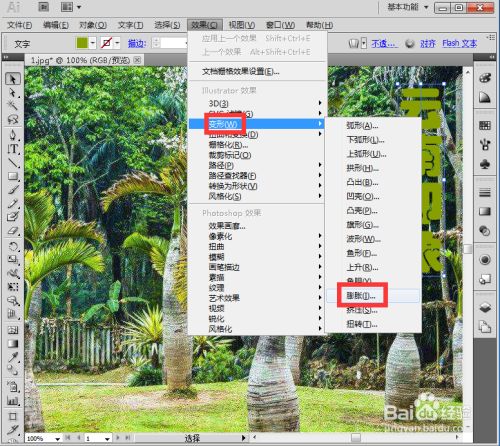The width and height of the screenshot is (500, 446).
Task: Select the Pencil tool
Action: [x=13, y=203]
